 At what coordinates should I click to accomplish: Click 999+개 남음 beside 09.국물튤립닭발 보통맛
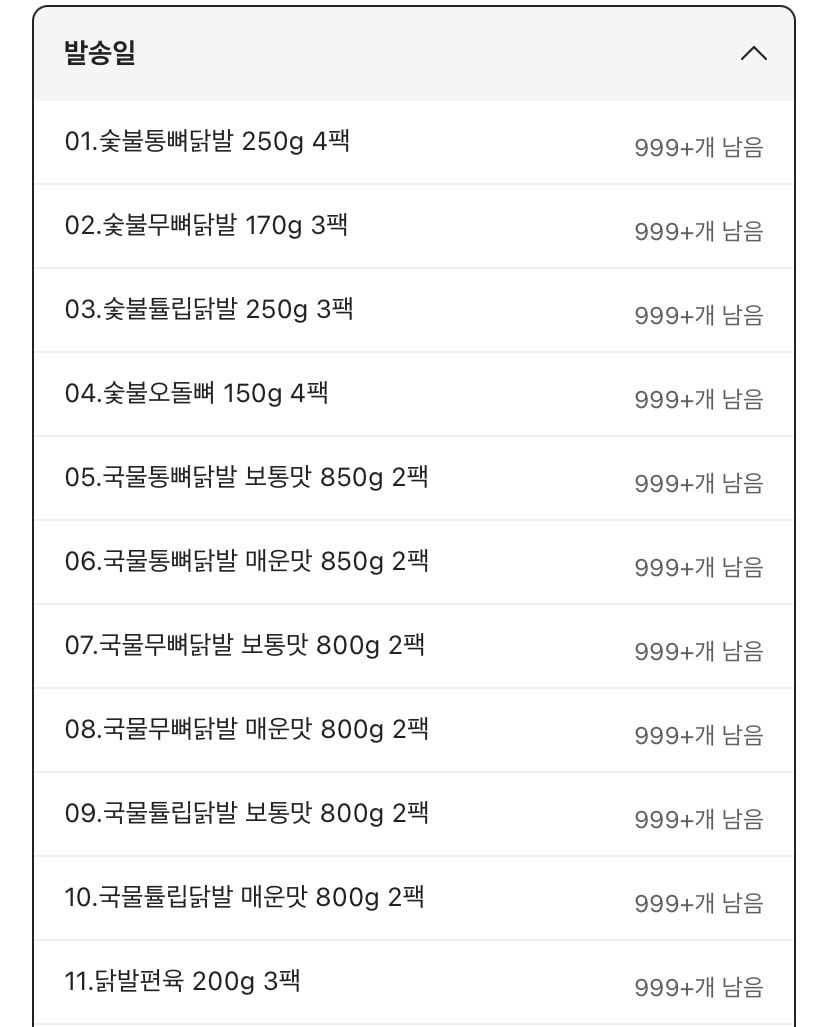698,820
